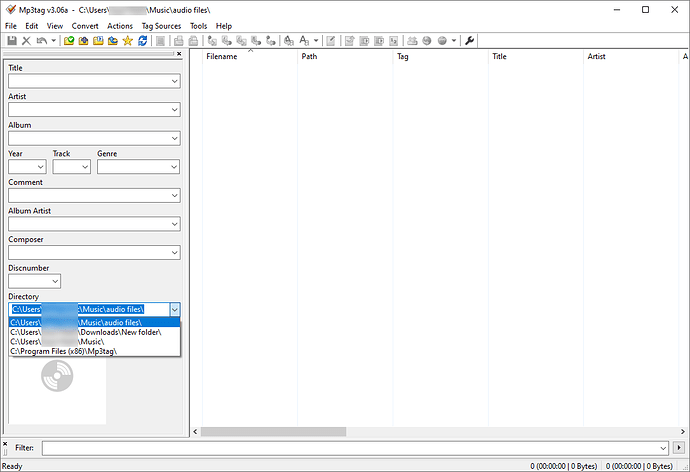Image resolution: width=690 pixels, height=472 pixels.
Task: Open dropdown arrow next to Actions Quick icon
Action: (316, 41)
